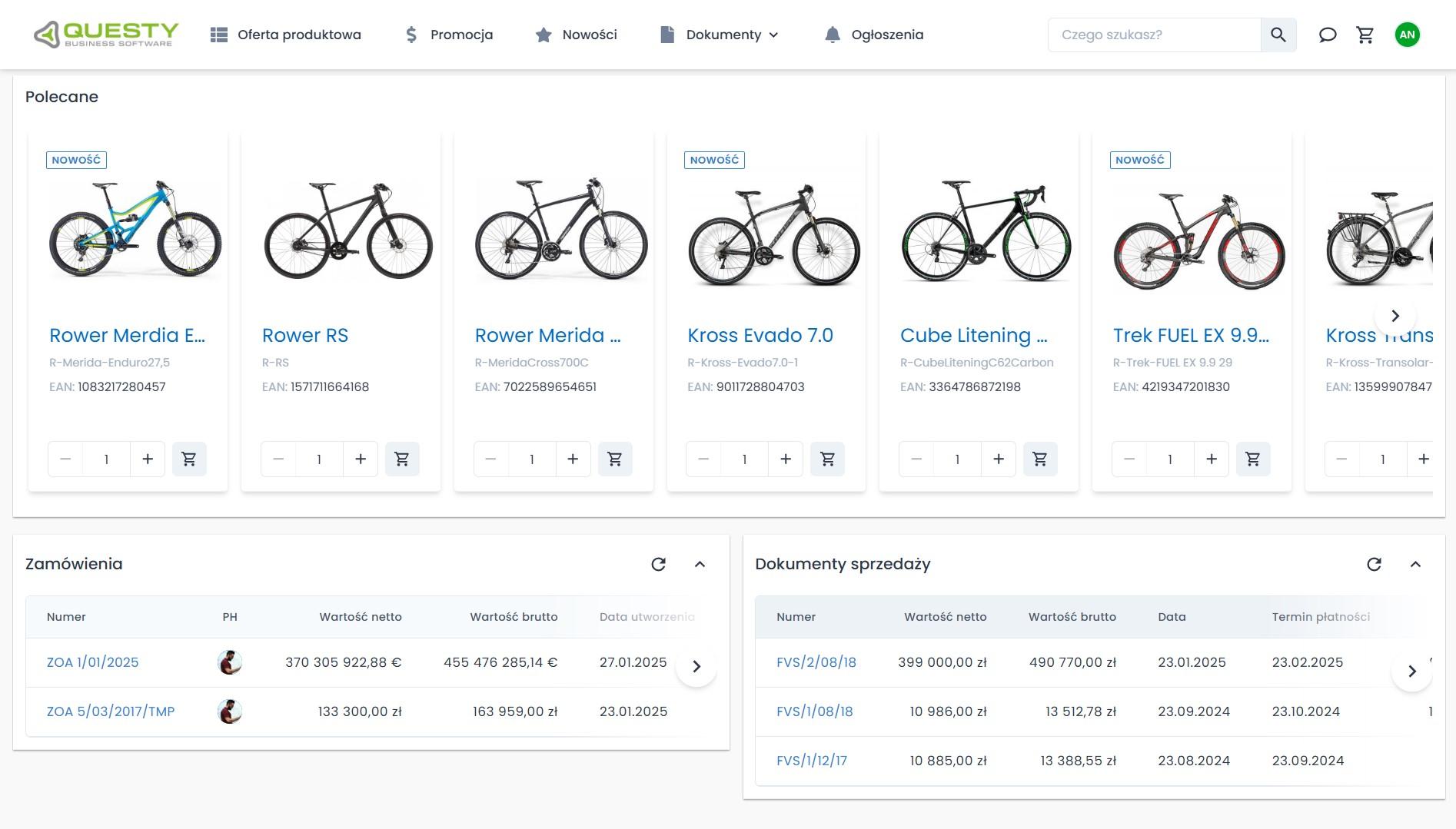The image size is (1456, 829).
Task: Open invoice FVS/1/12/17
Action: (x=812, y=761)
